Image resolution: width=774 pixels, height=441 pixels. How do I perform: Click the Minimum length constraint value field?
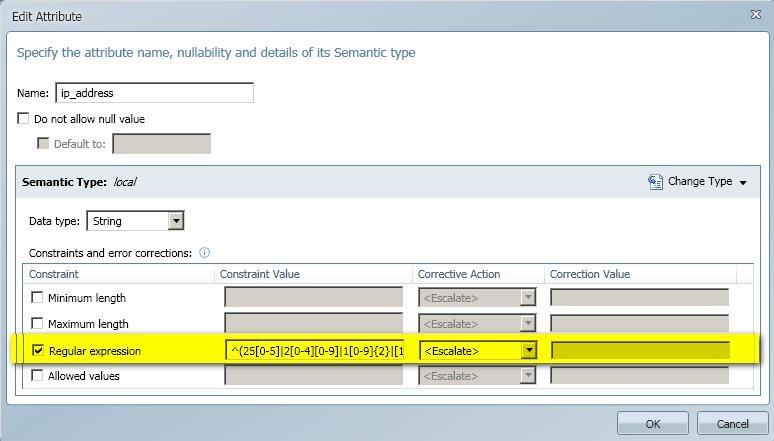coord(313,298)
